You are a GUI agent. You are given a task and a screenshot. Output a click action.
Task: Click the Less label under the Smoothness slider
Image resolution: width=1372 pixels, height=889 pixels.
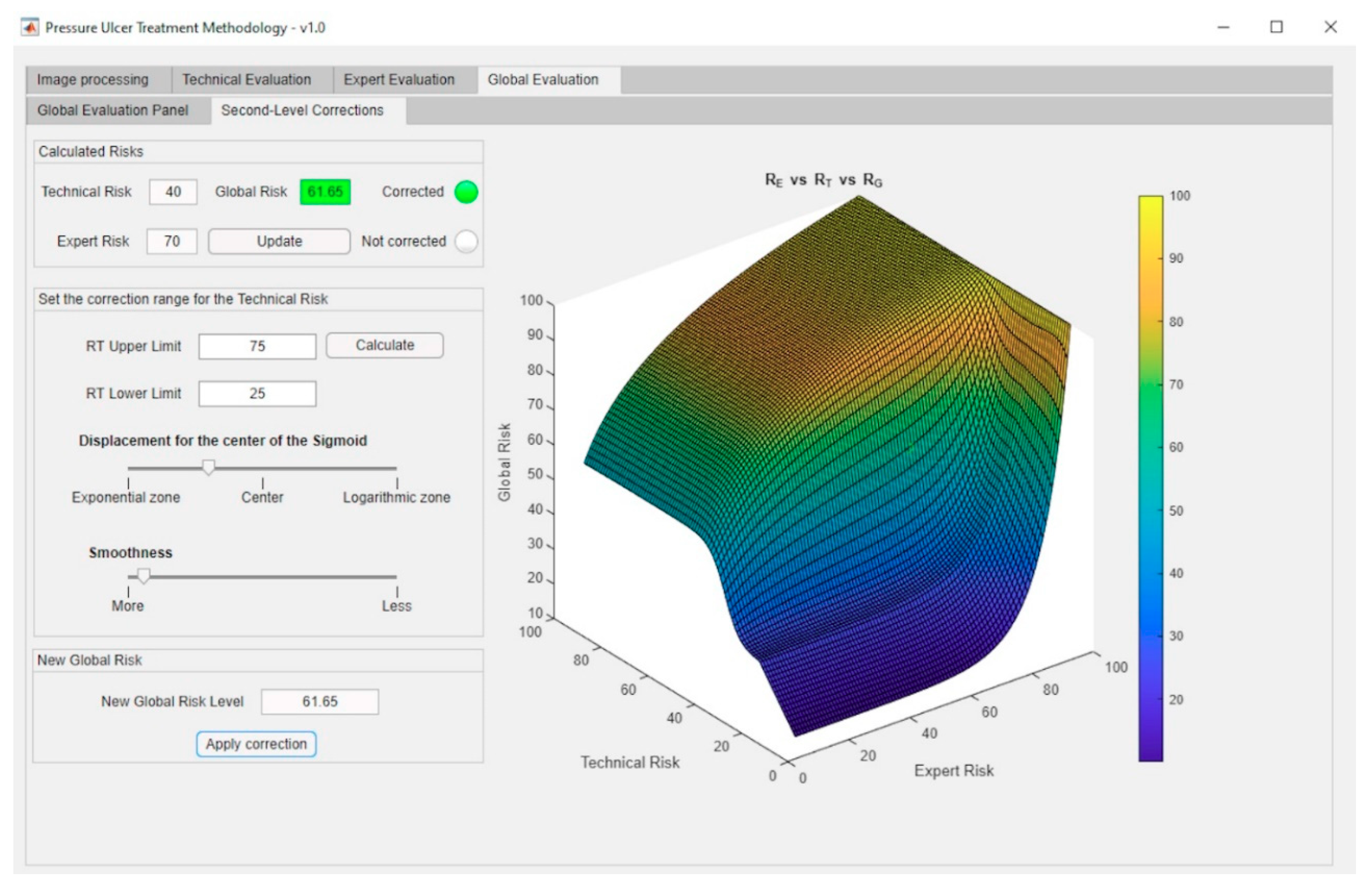click(397, 606)
